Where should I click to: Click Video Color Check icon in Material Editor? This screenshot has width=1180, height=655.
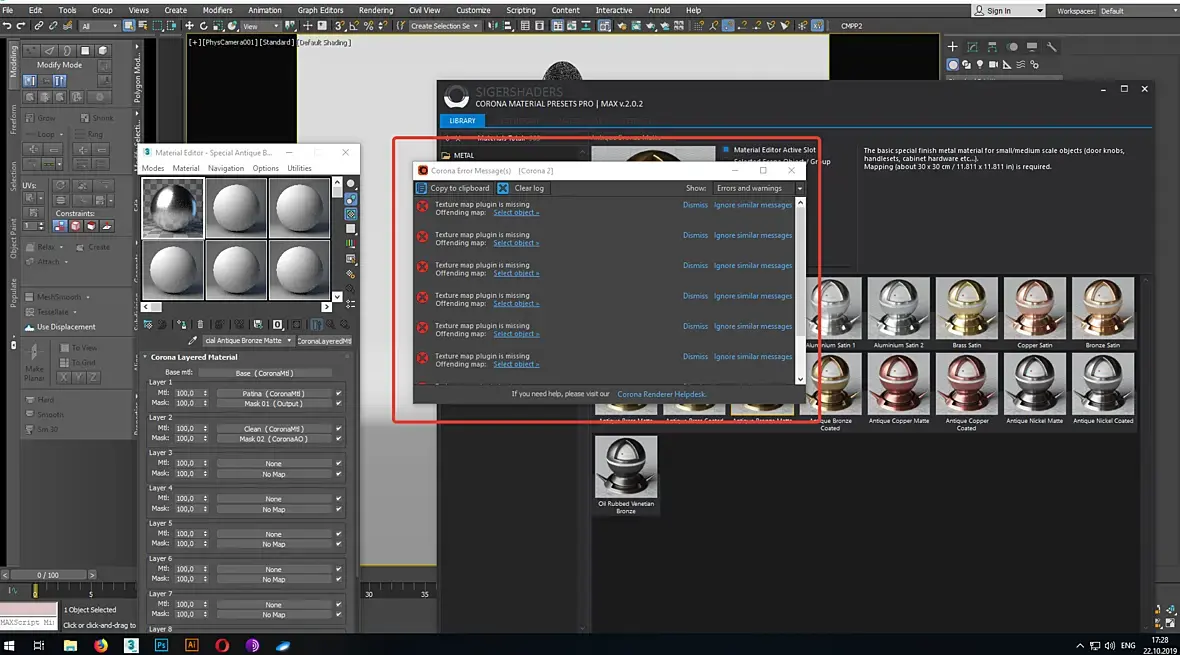pyautogui.click(x=351, y=243)
